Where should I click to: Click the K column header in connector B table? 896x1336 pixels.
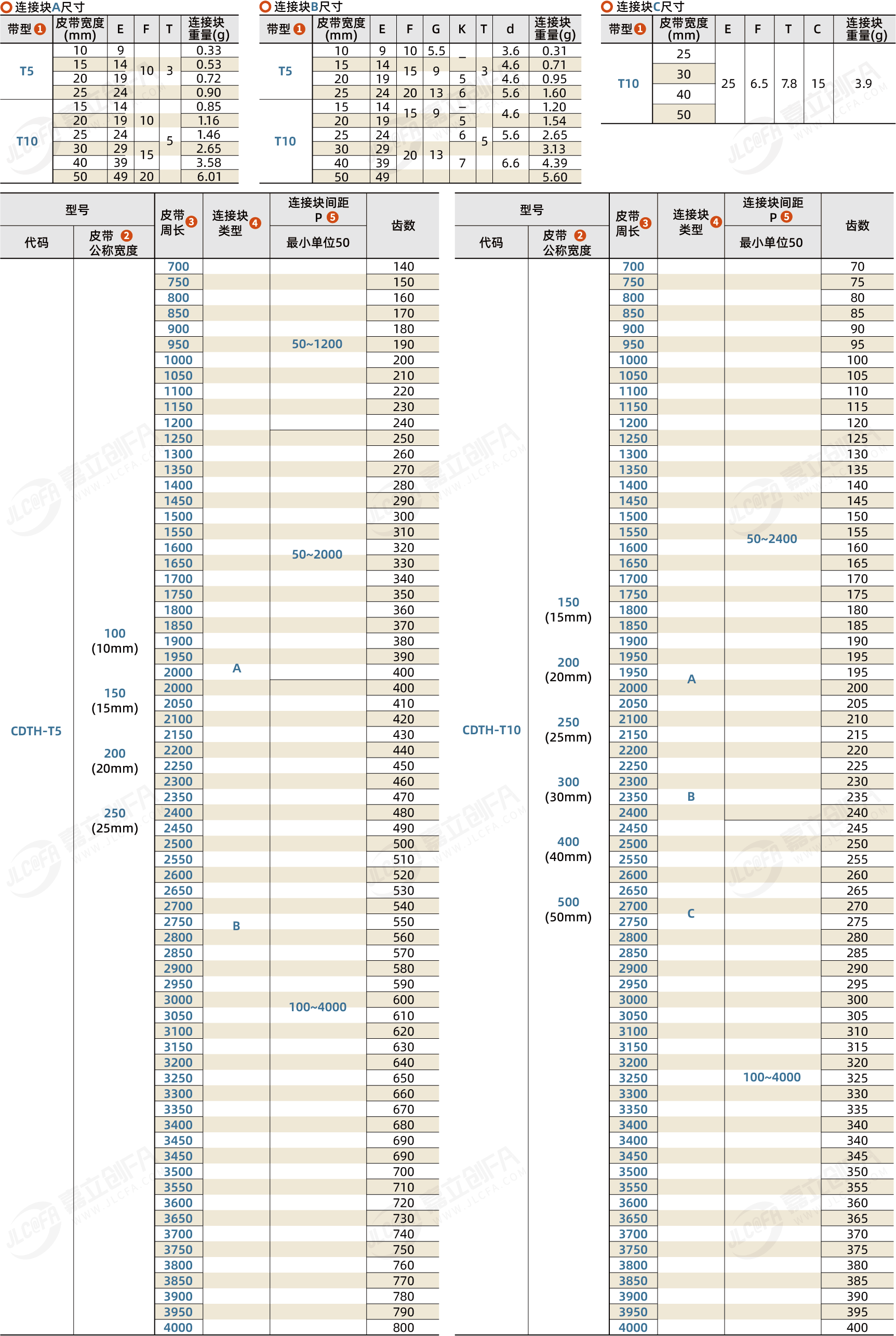point(462,29)
